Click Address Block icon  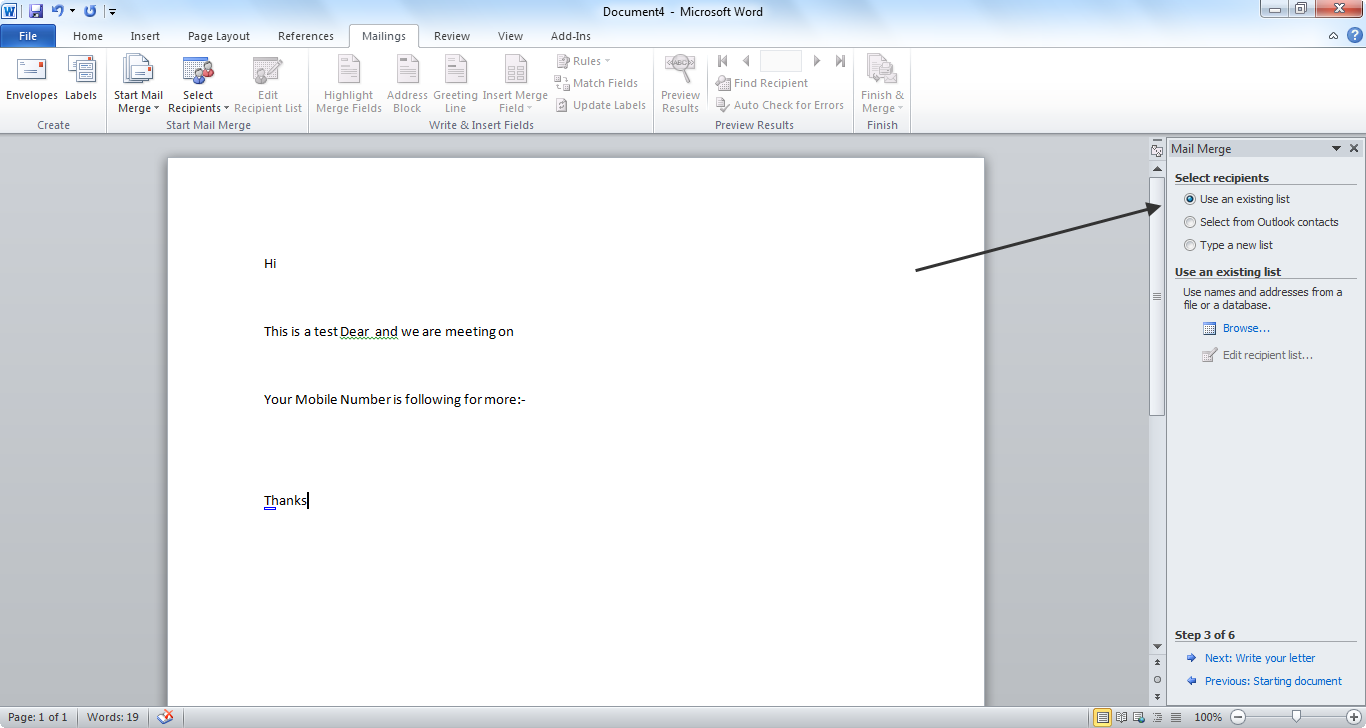tap(407, 85)
